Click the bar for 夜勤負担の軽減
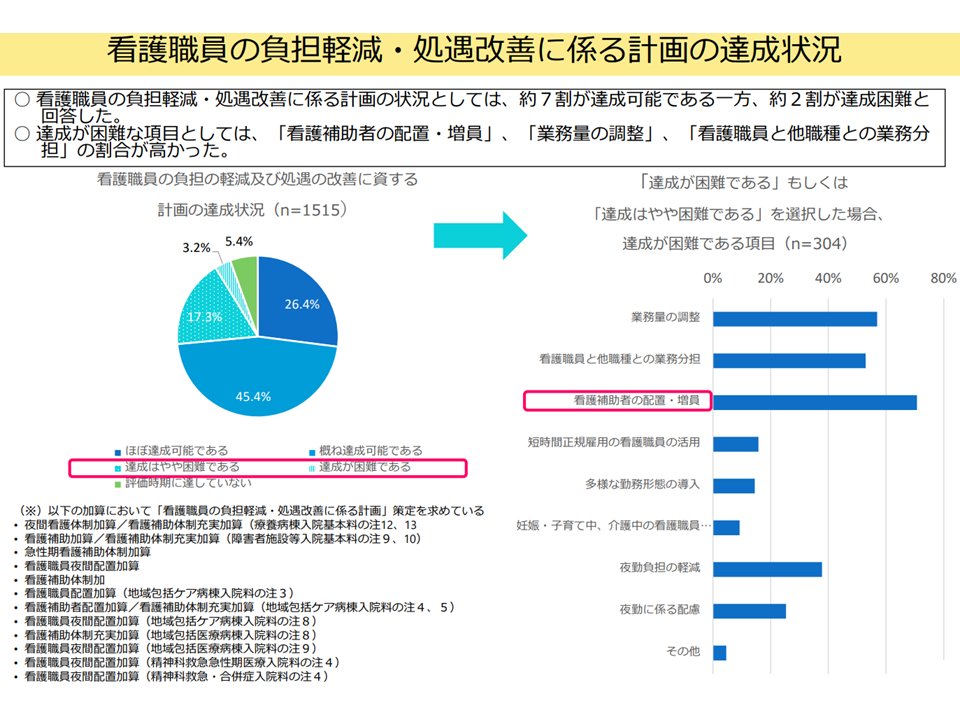Screen dimensions: 960x720 (768, 569)
